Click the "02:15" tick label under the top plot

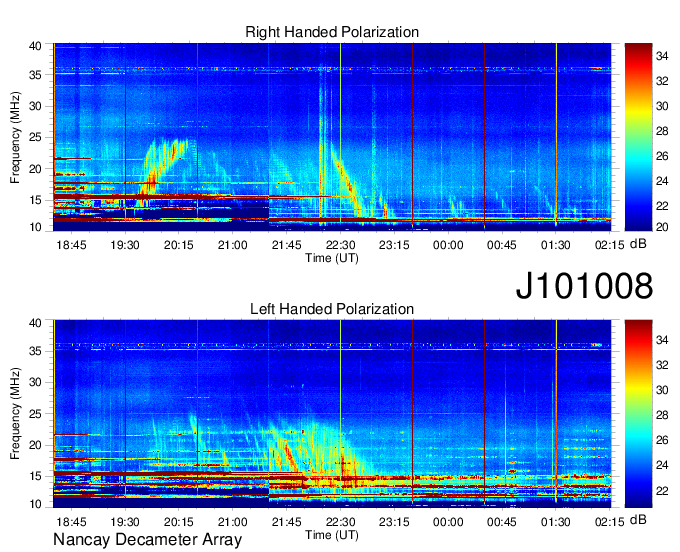[x=609, y=245]
